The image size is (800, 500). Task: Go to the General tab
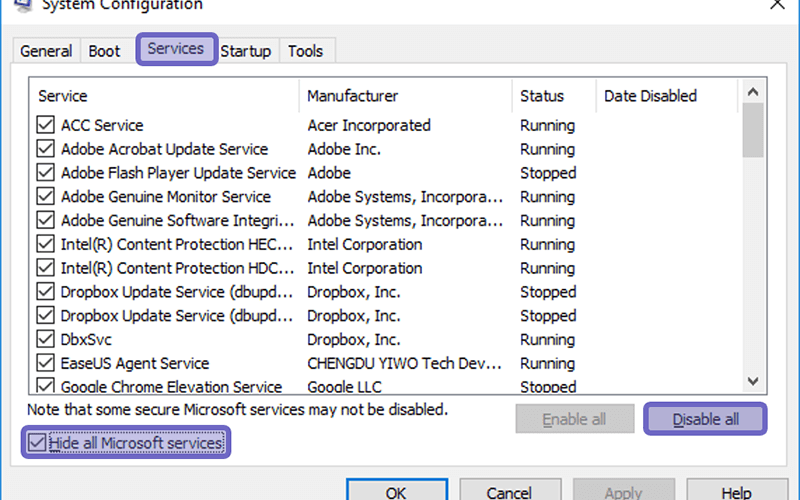point(46,51)
